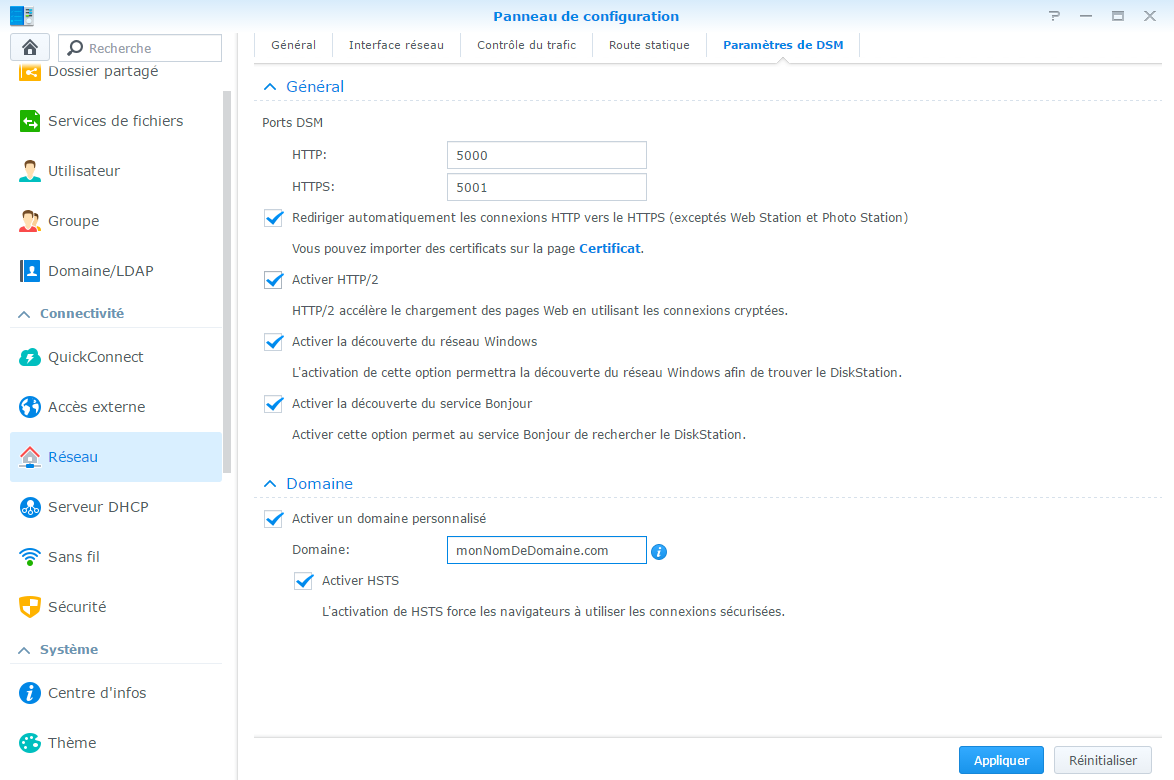
Task: Toggle HTTP to HTTPS redirect checkbox
Action: (x=273, y=218)
